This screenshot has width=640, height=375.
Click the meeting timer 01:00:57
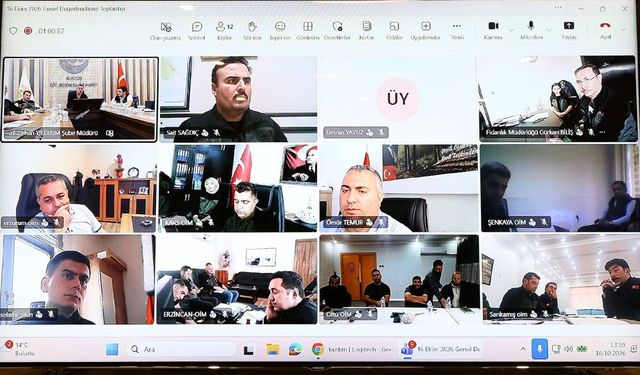click(x=51, y=31)
